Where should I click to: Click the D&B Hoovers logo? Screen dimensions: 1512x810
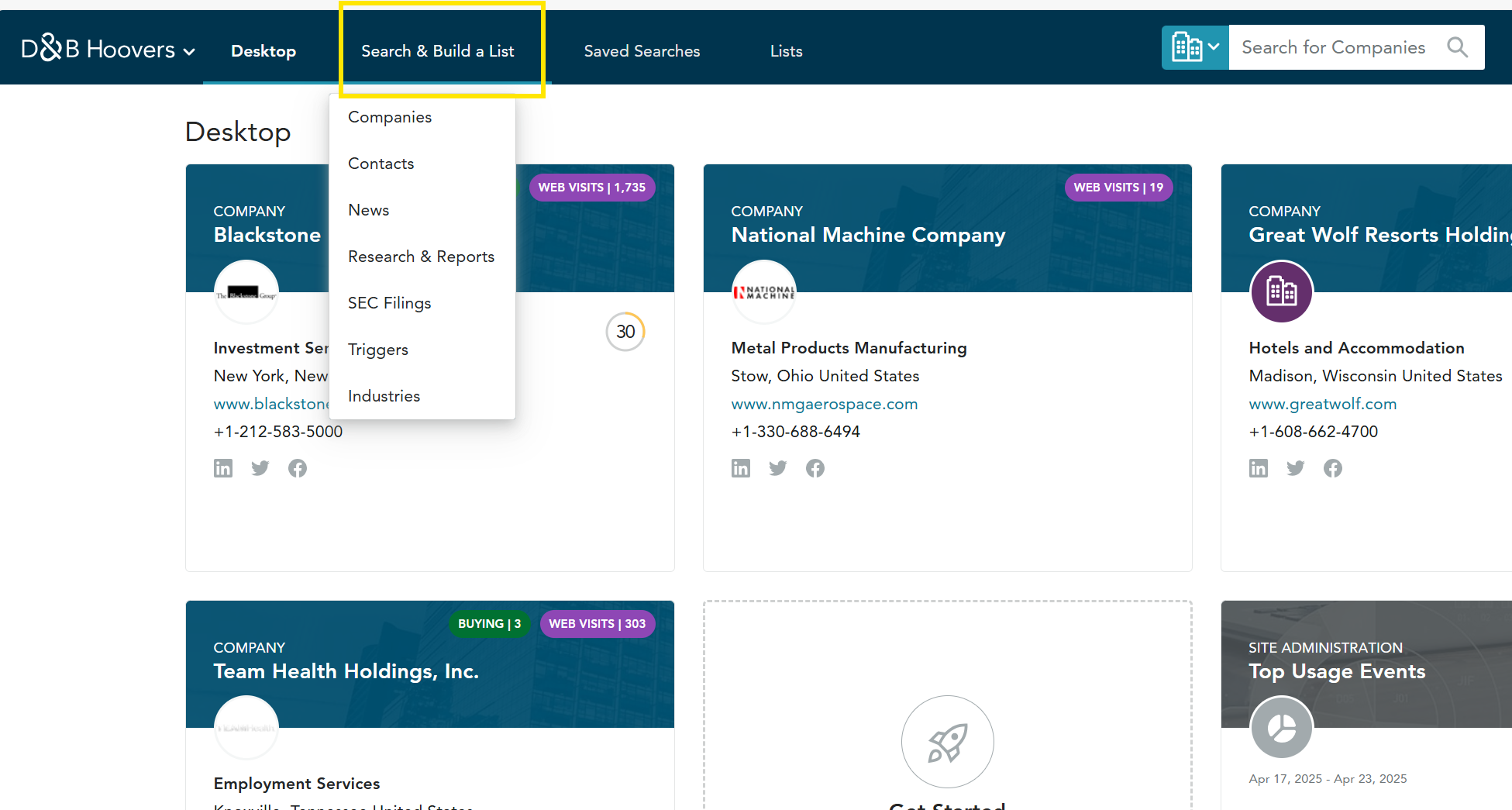coord(98,49)
